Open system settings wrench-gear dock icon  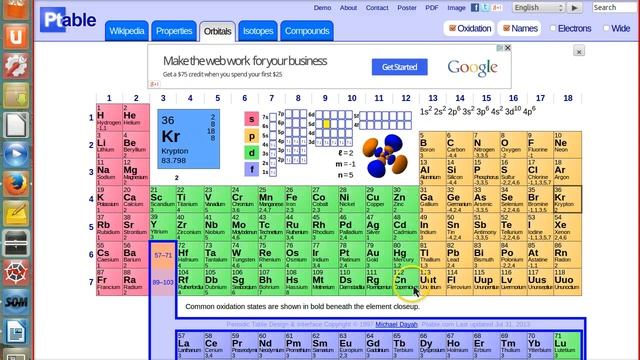[16, 66]
